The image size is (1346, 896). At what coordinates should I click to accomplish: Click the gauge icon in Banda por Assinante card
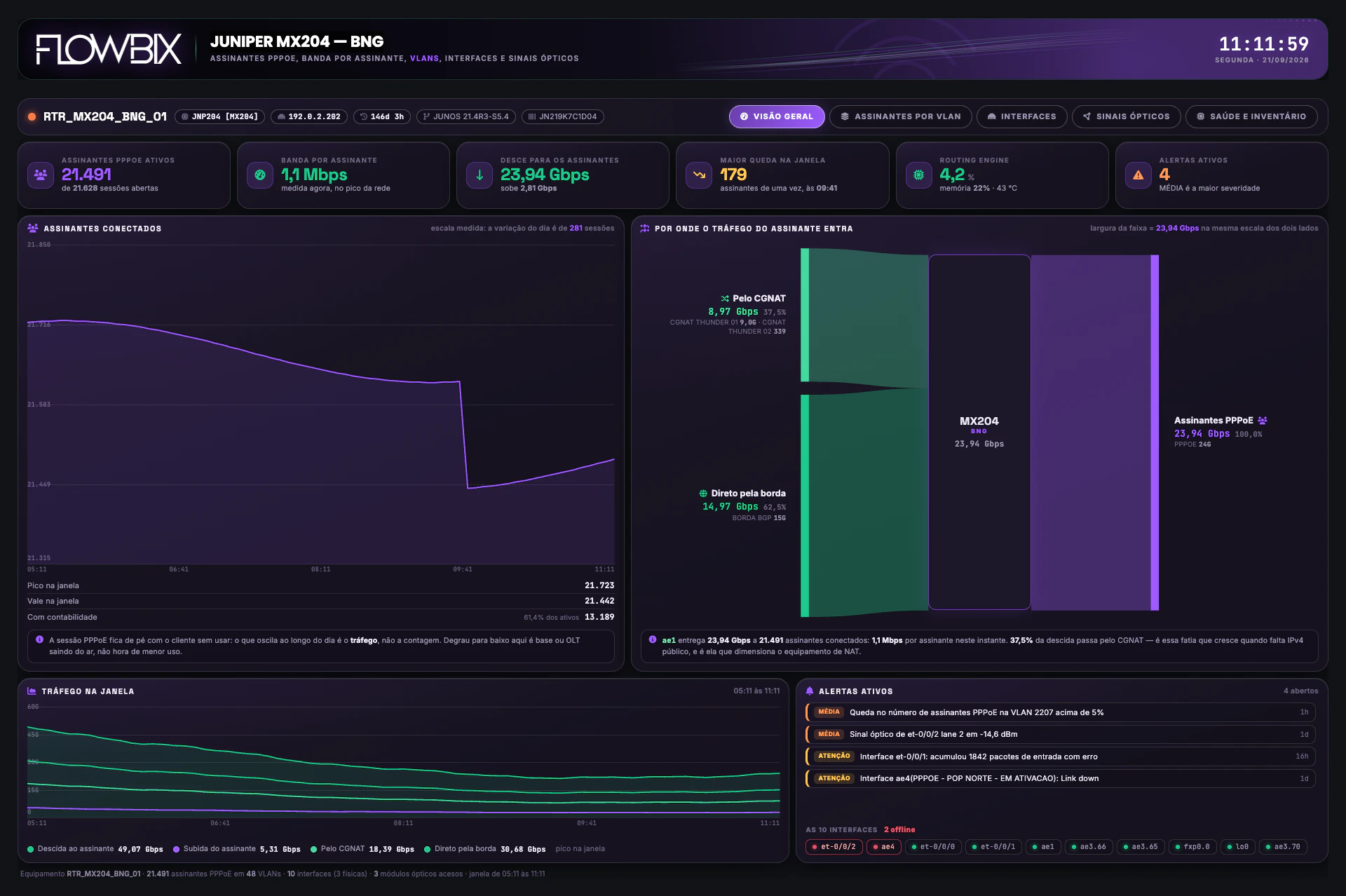(x=260, y=175)
